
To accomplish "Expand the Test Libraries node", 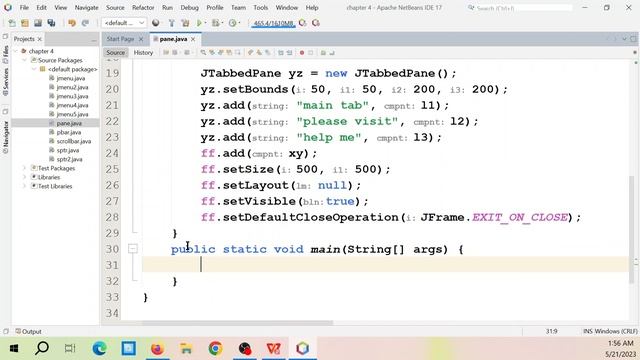I will (x=24, y=186).
